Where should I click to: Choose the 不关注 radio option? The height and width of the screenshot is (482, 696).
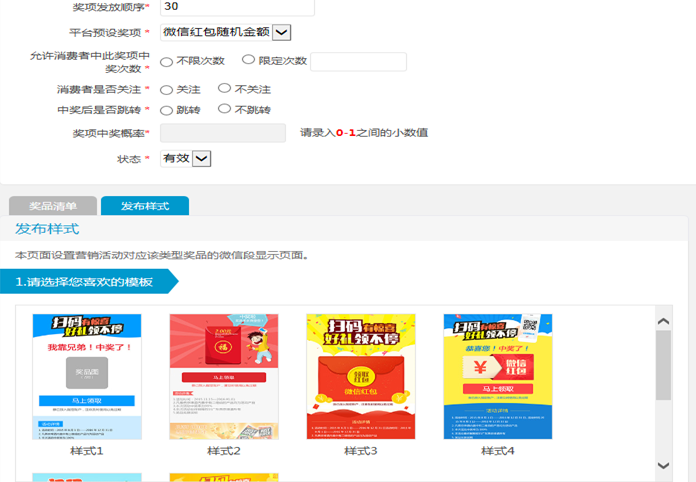(224, 88)
